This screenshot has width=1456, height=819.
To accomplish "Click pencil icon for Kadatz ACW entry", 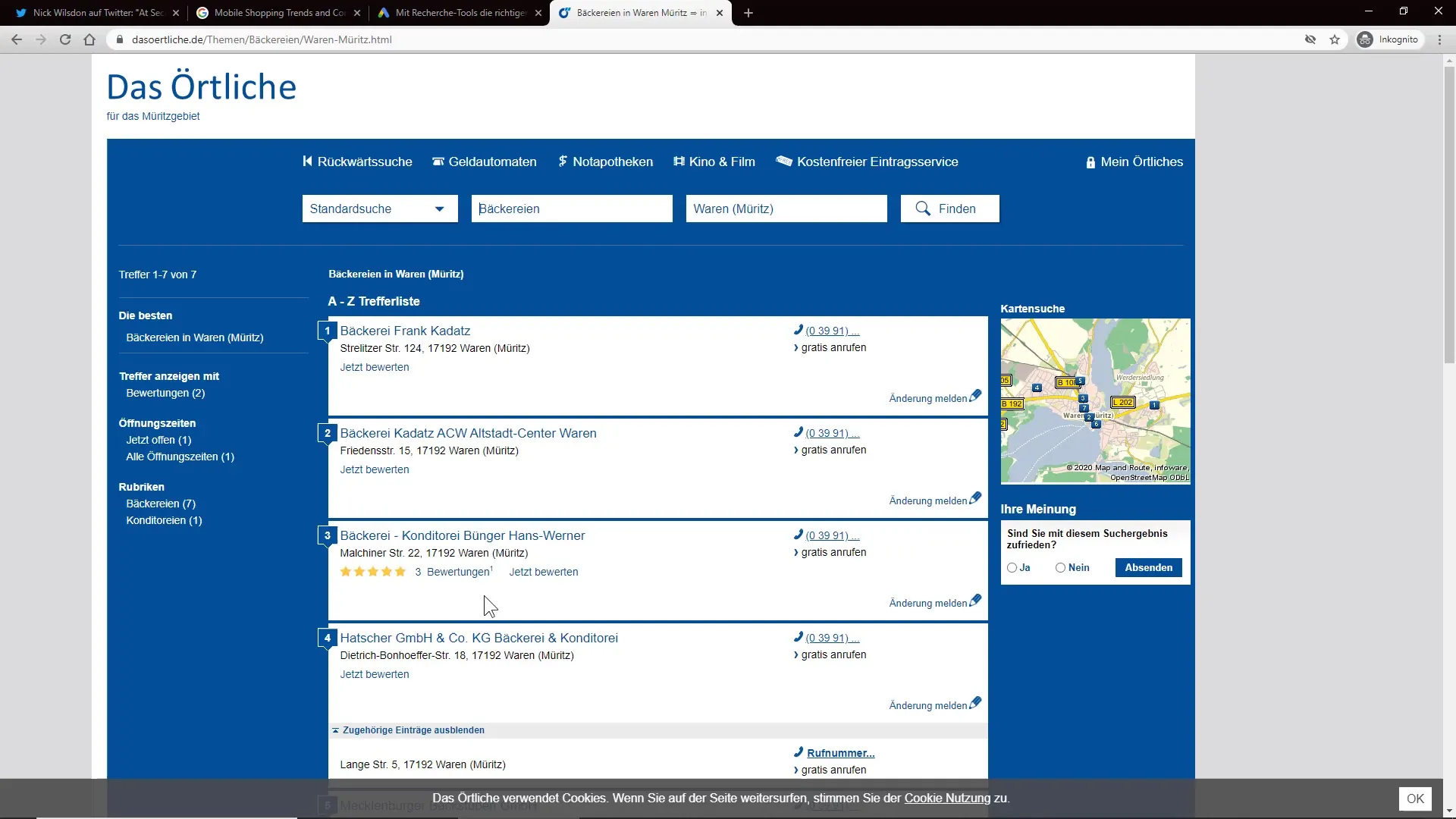I will point(975,498).
